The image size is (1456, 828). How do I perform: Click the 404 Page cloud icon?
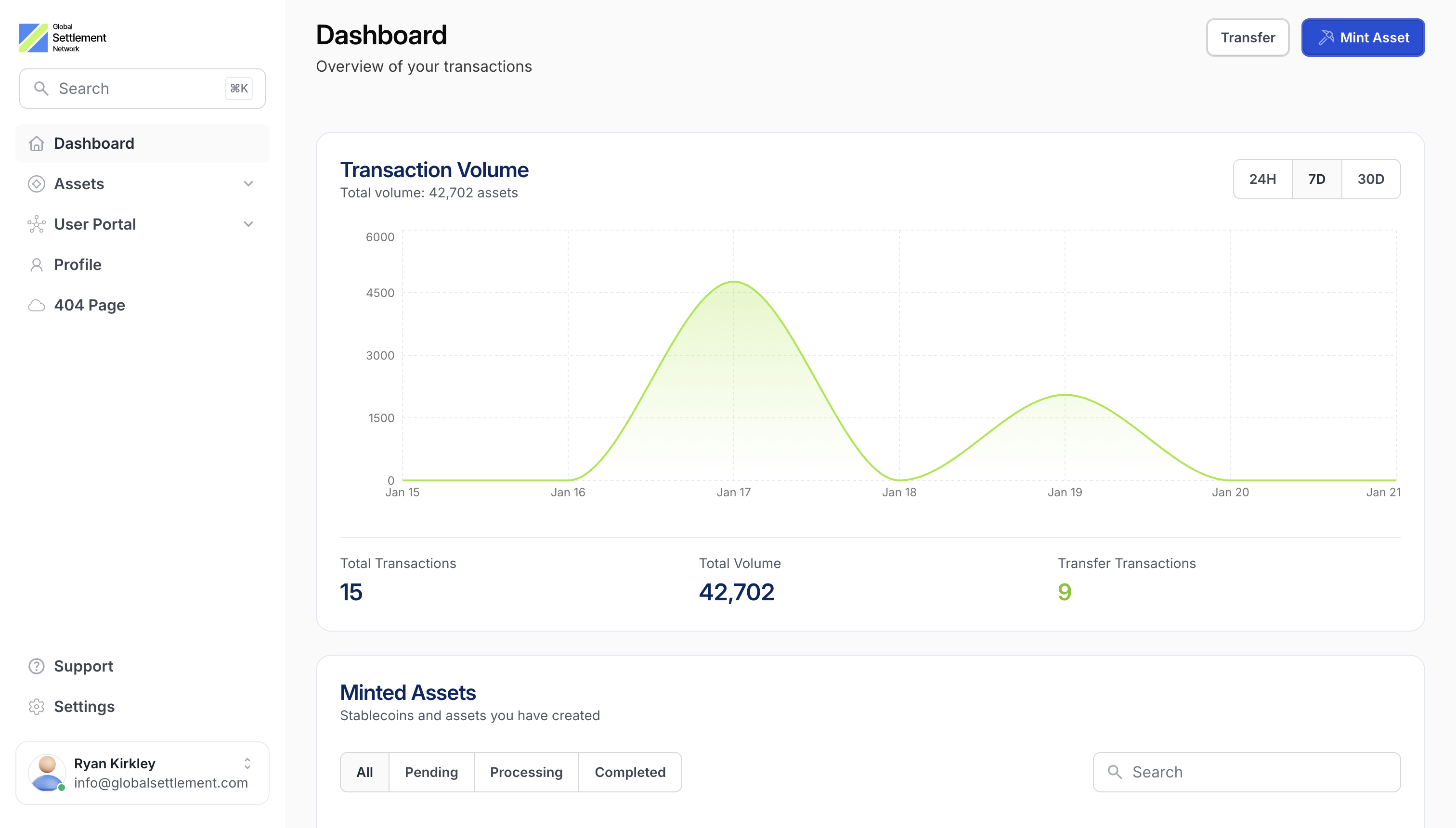(37, 305)
